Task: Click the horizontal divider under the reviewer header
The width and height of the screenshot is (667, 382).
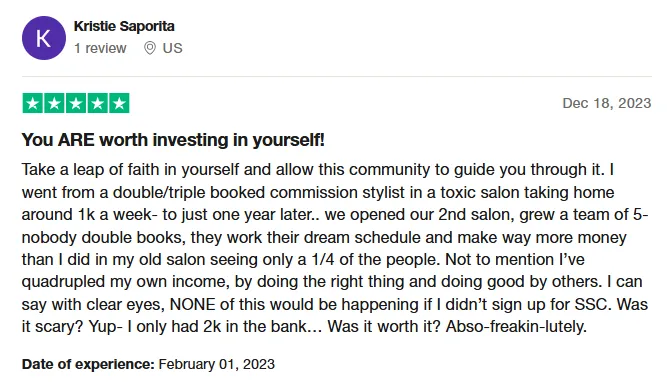Action: point(336,77)
